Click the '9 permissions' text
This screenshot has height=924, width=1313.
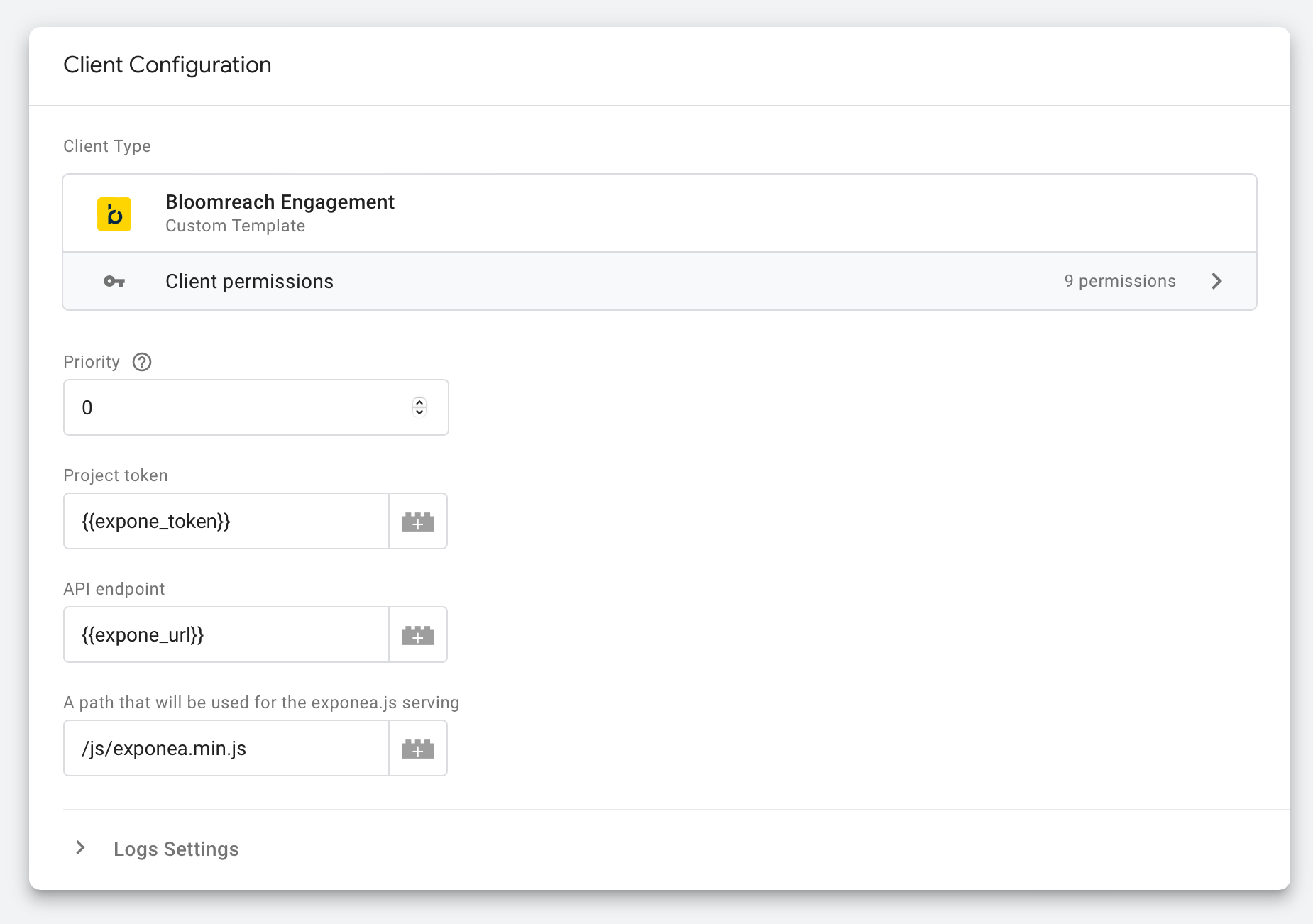1120,281
